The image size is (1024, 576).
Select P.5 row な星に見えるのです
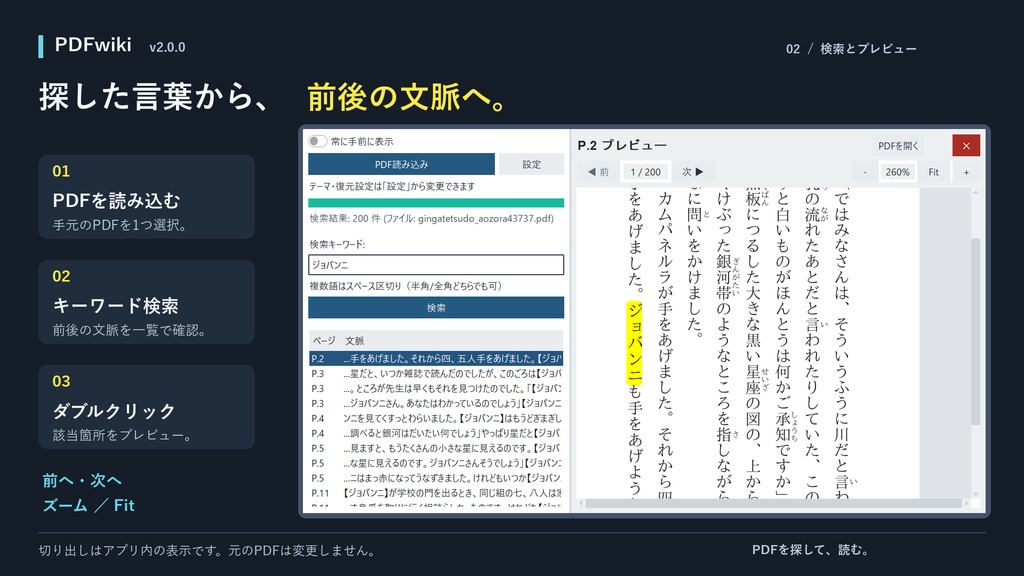pos(436,463)
